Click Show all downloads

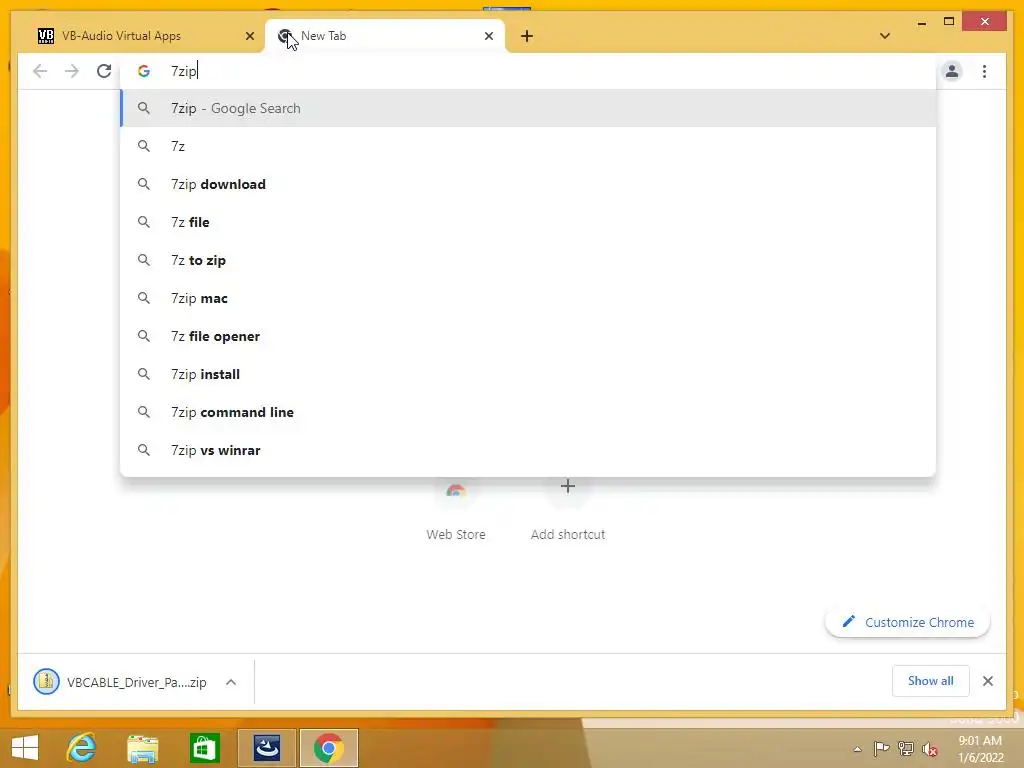(x=931, y=681)
